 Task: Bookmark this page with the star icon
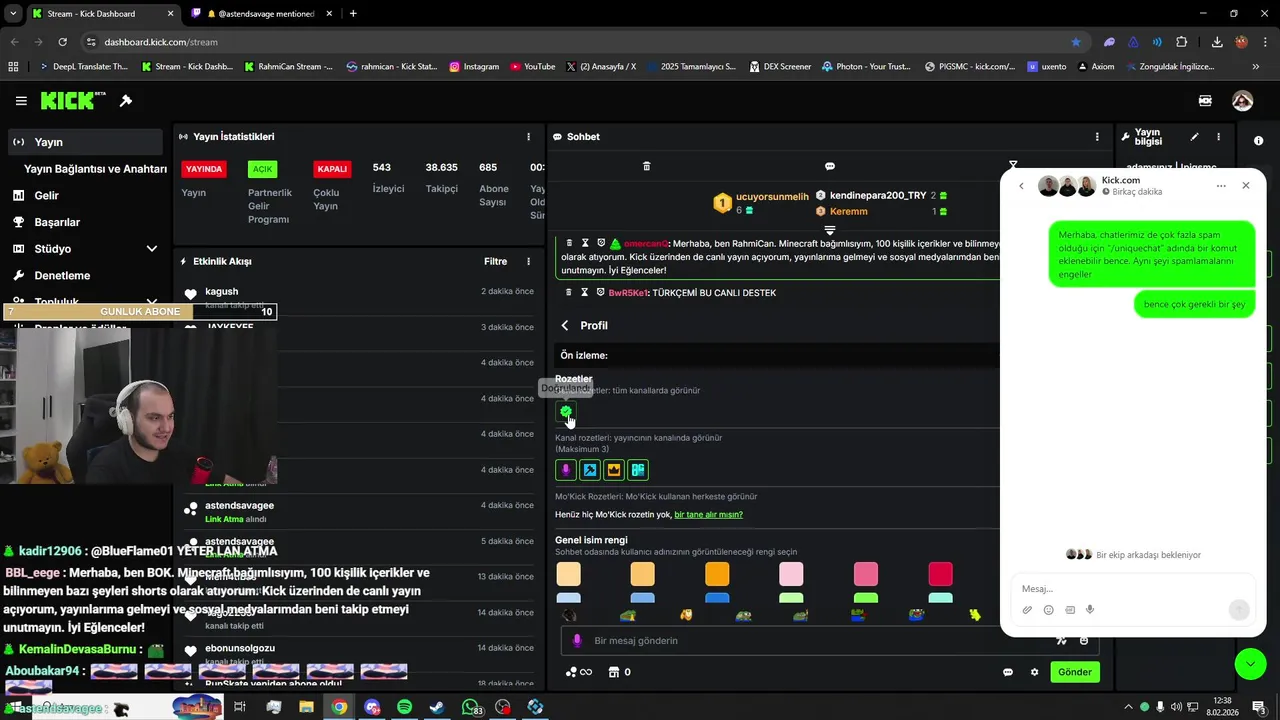[1076, 42]
